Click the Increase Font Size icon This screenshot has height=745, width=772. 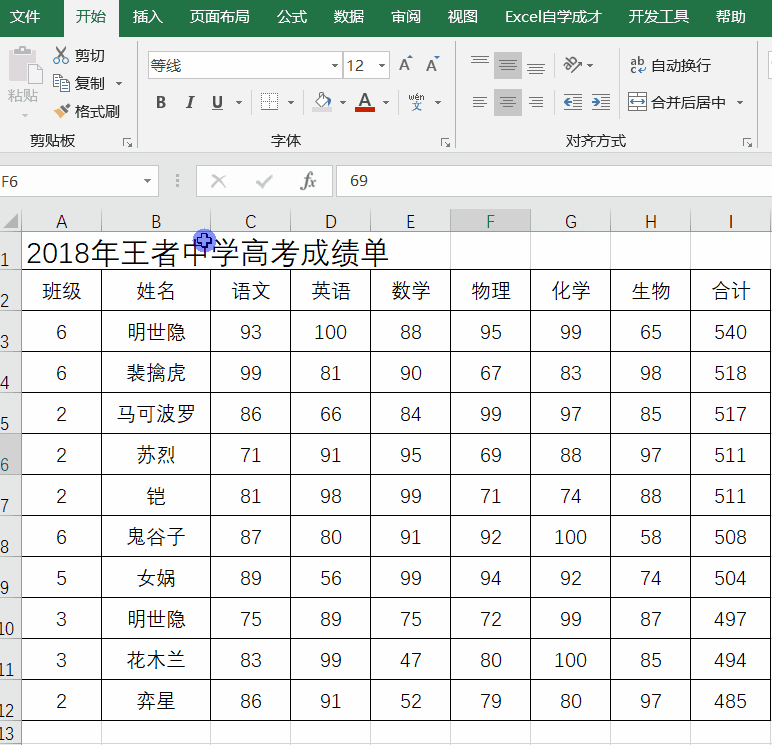pyautogui.click(x=405, y=65)
